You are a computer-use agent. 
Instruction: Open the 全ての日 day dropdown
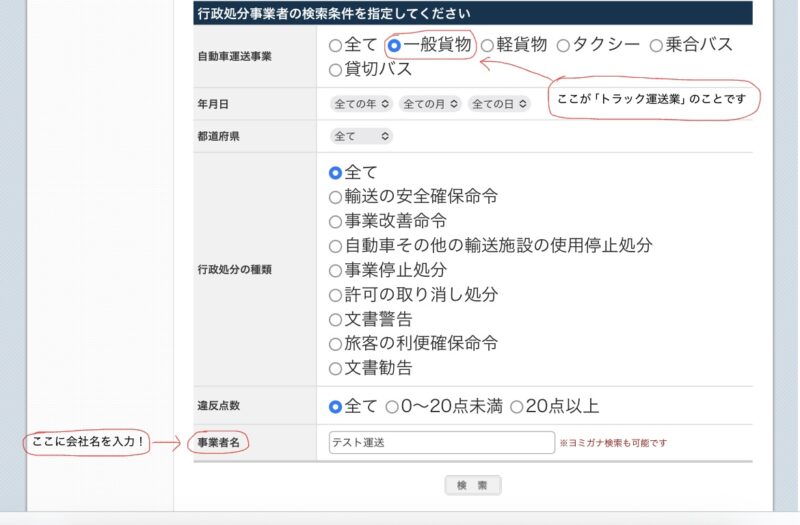(499, 103)
